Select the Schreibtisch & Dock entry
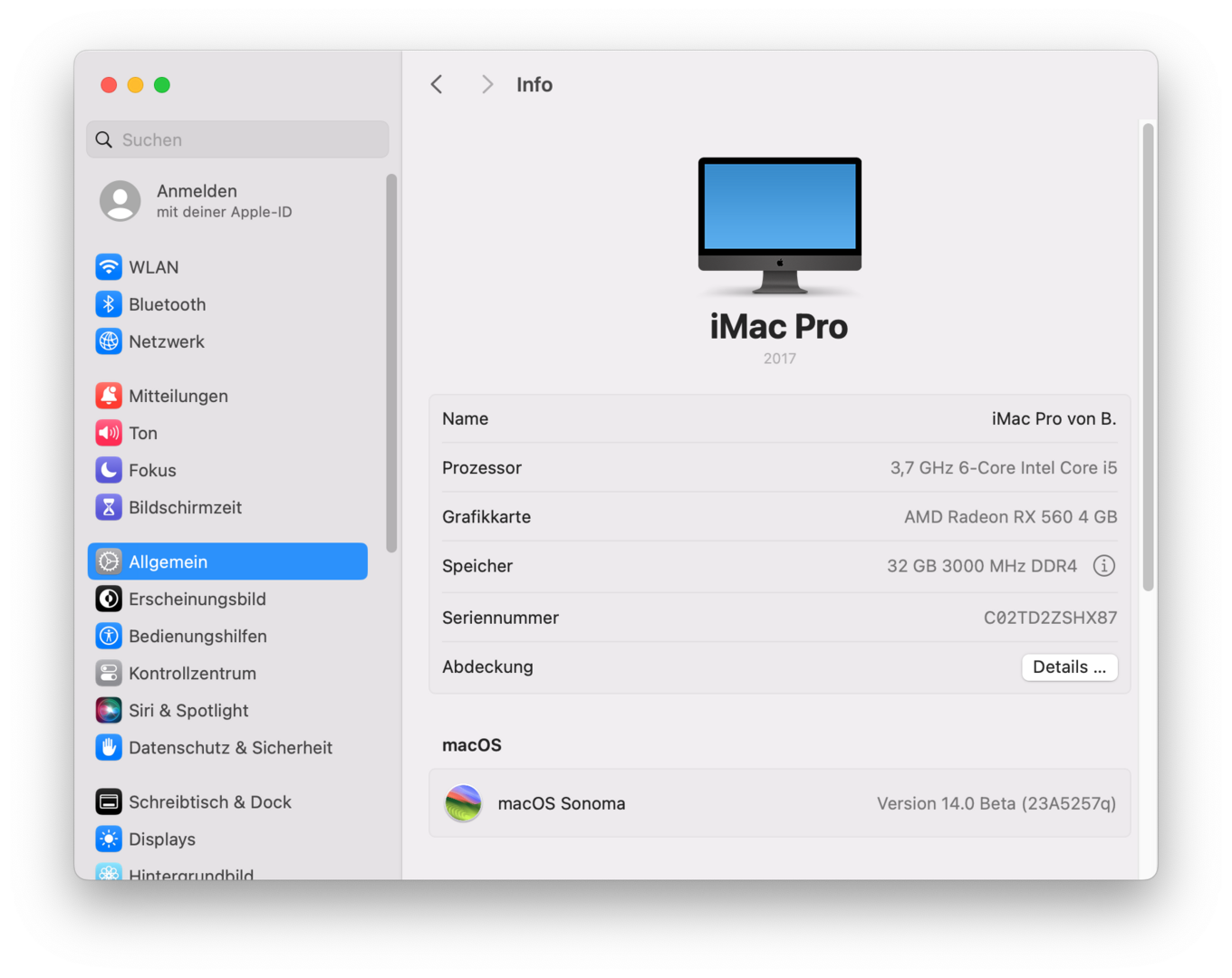The image size is (1232, 978). click(x=227, y=801)
